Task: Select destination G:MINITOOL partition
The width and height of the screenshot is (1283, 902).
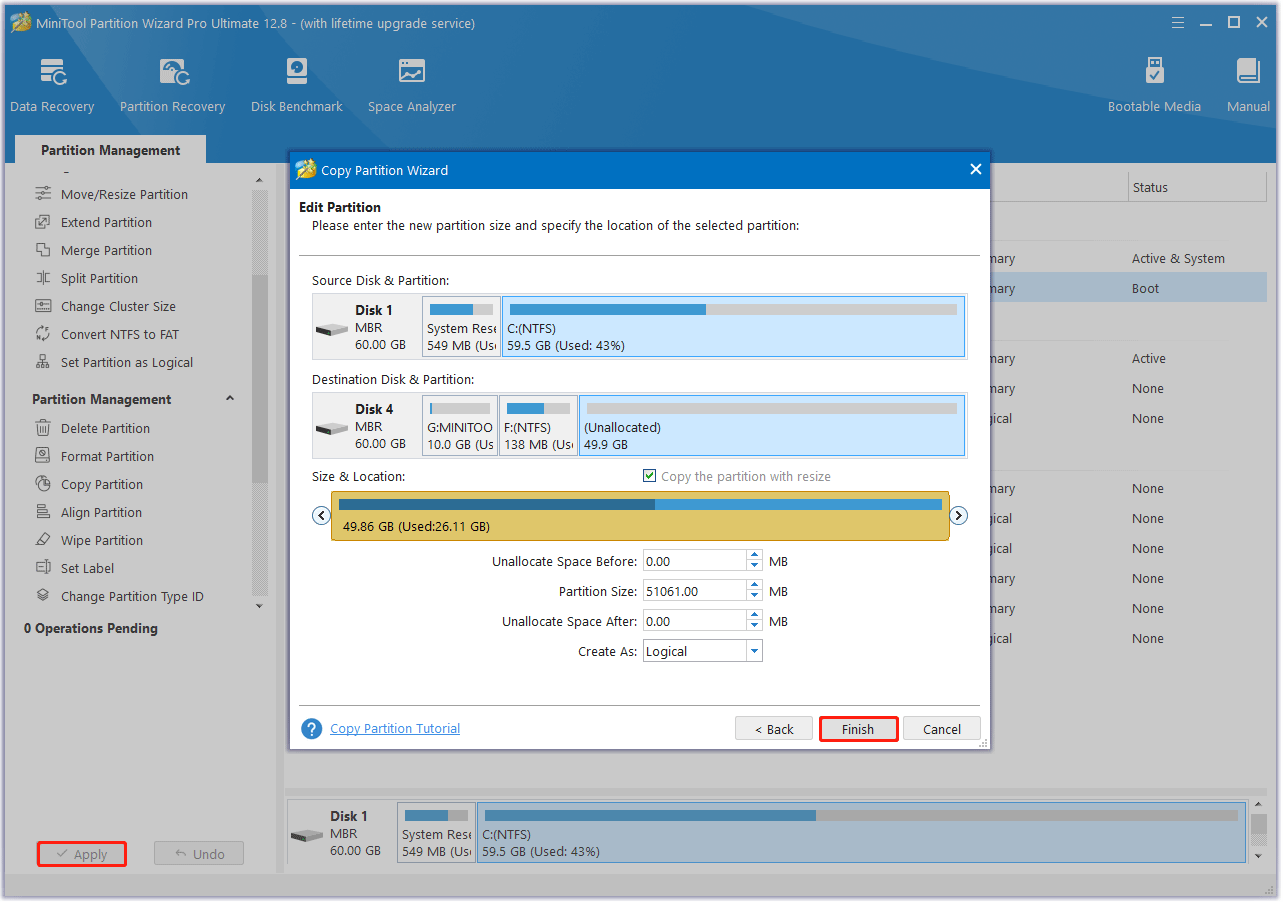Action: tap(461, 425)
